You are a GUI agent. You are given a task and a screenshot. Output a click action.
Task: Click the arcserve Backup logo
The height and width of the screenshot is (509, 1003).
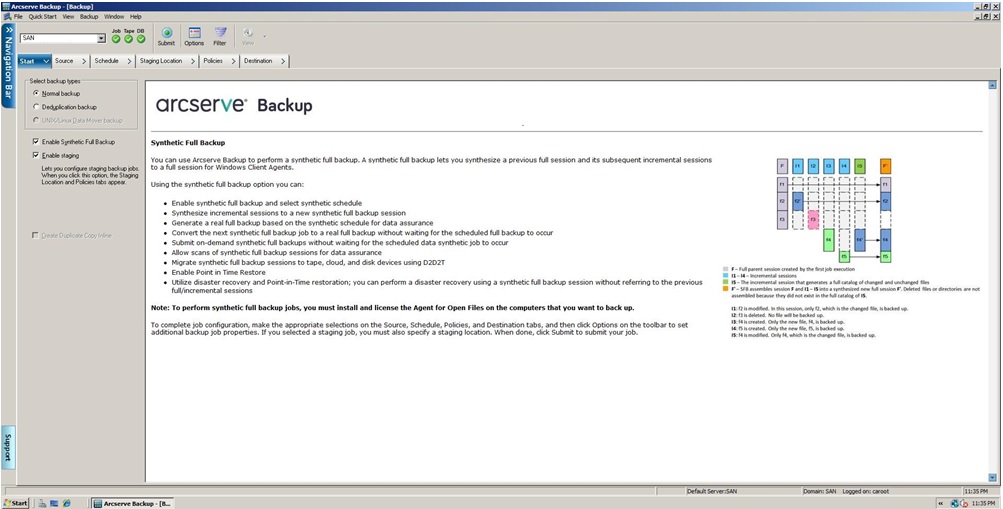(x=234, y=105)
